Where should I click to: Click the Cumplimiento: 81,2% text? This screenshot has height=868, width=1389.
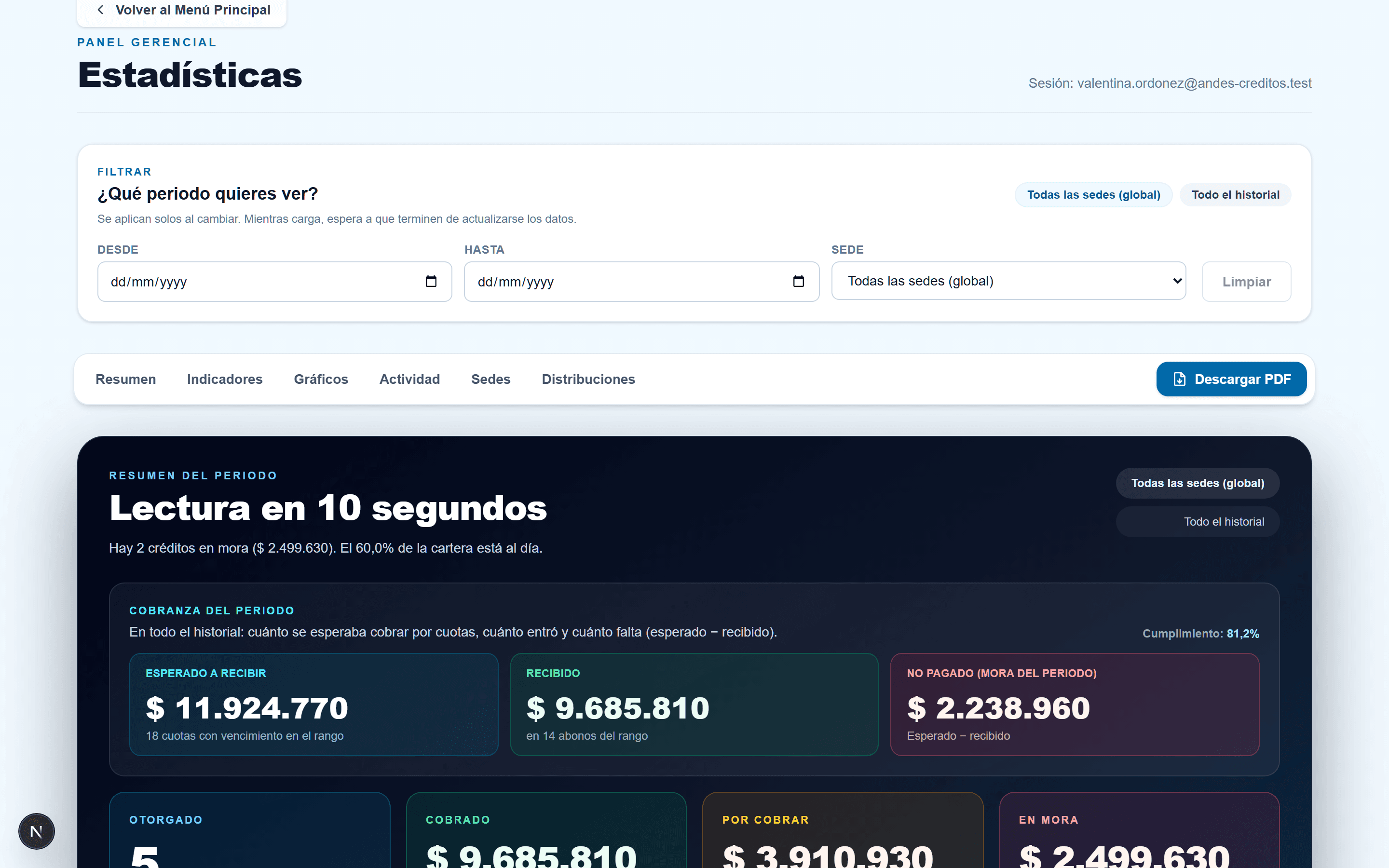pyautogui.click(x=1201, y=633)
